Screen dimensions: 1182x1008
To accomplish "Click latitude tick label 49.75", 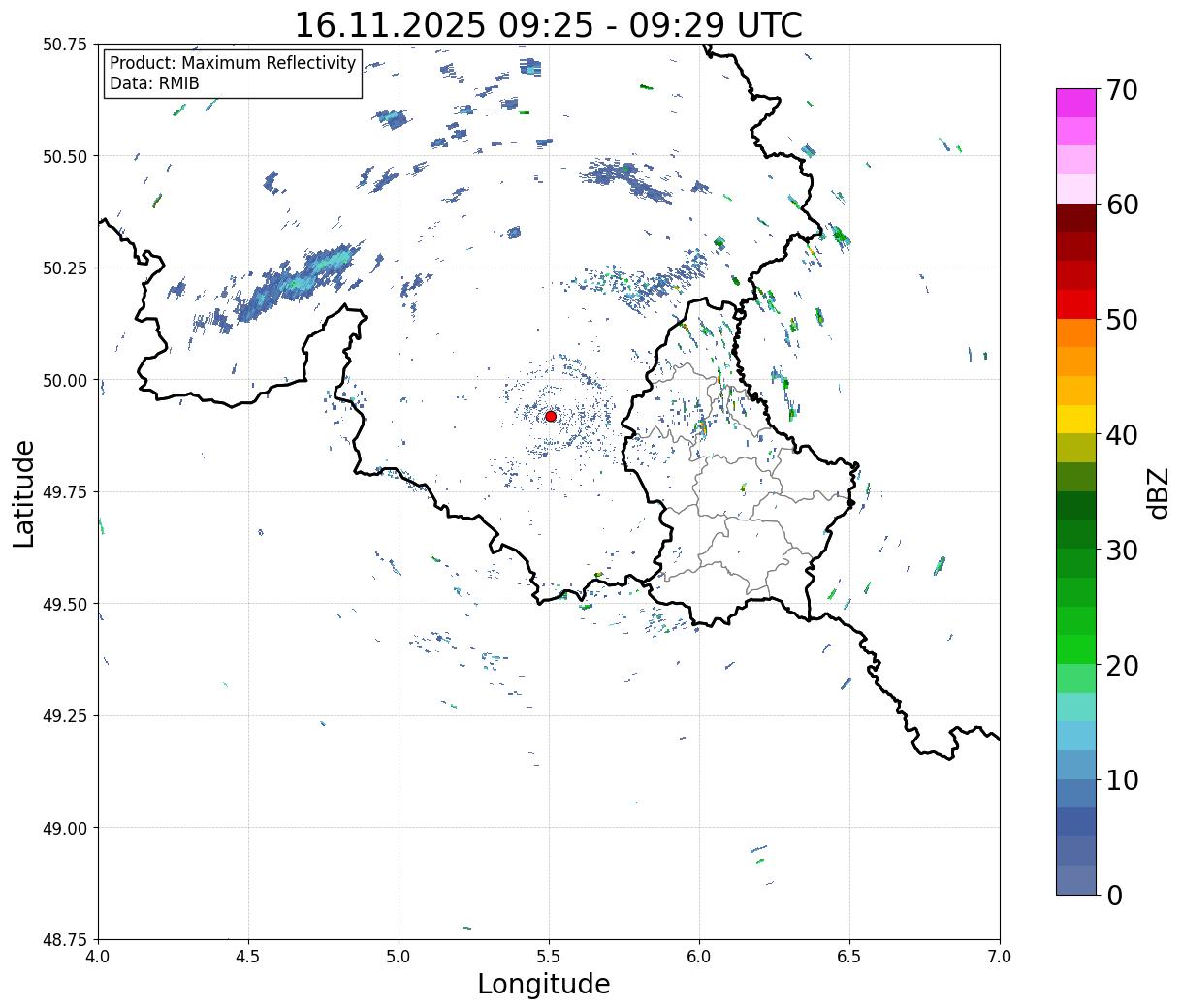I will 65,492.
